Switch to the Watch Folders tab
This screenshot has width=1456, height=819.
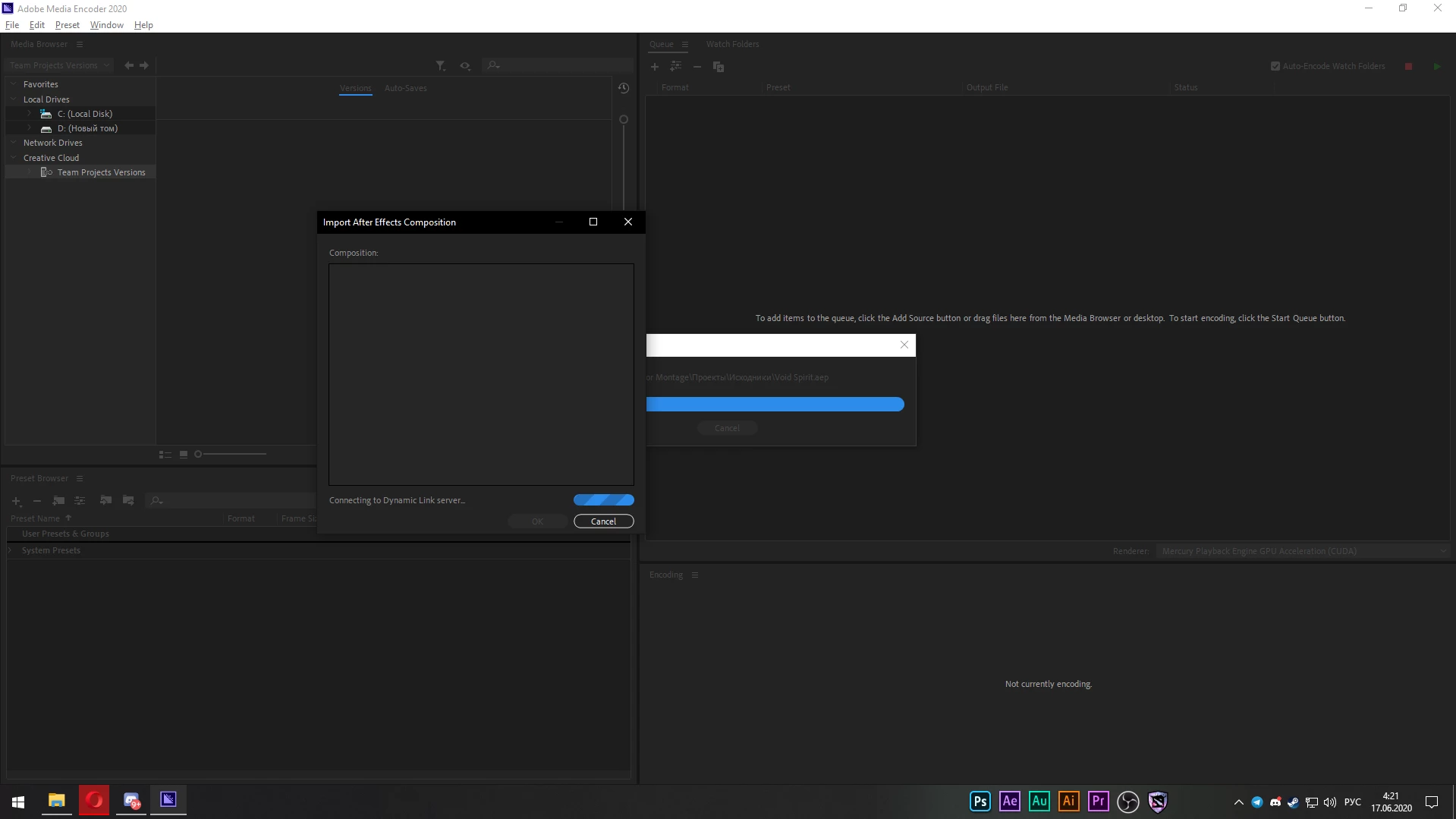point(732,45)
